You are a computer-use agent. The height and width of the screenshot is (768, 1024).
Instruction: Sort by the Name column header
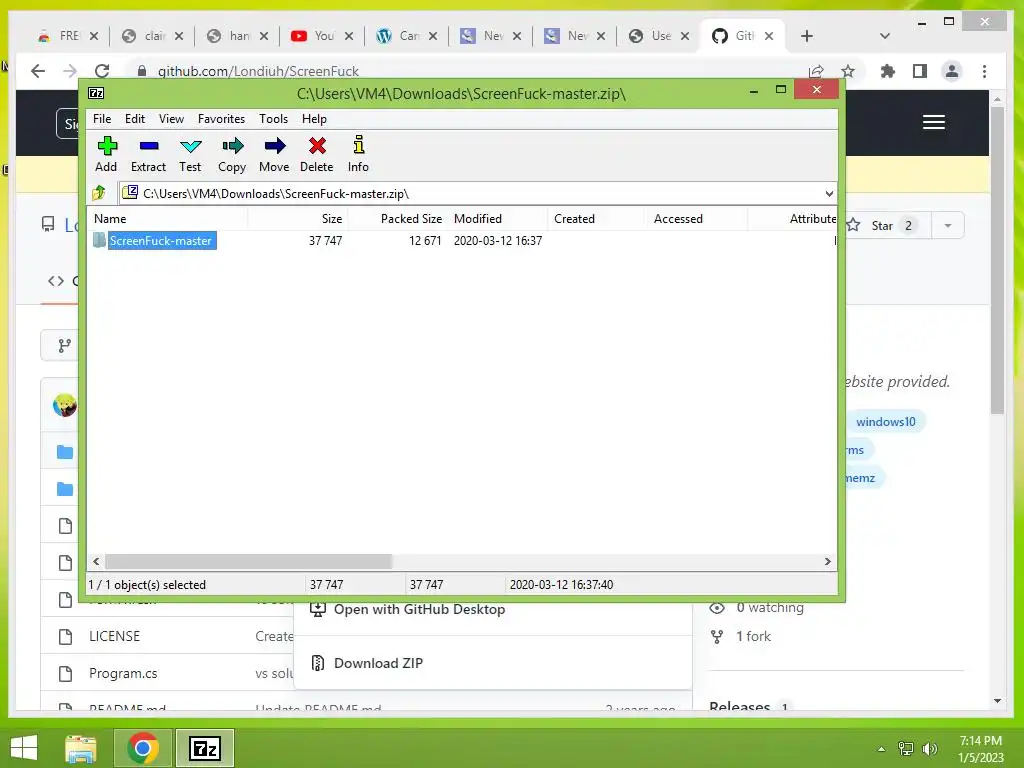pyautogui.click(x=167, y=219)
